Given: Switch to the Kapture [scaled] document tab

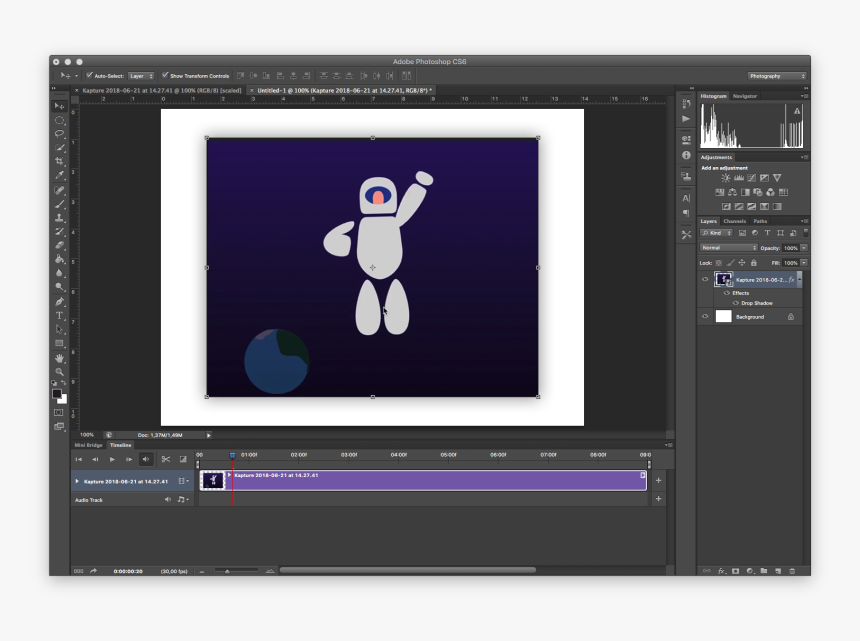Looking at the screenshot, I should pyautogui.click(x=161, y=90).
